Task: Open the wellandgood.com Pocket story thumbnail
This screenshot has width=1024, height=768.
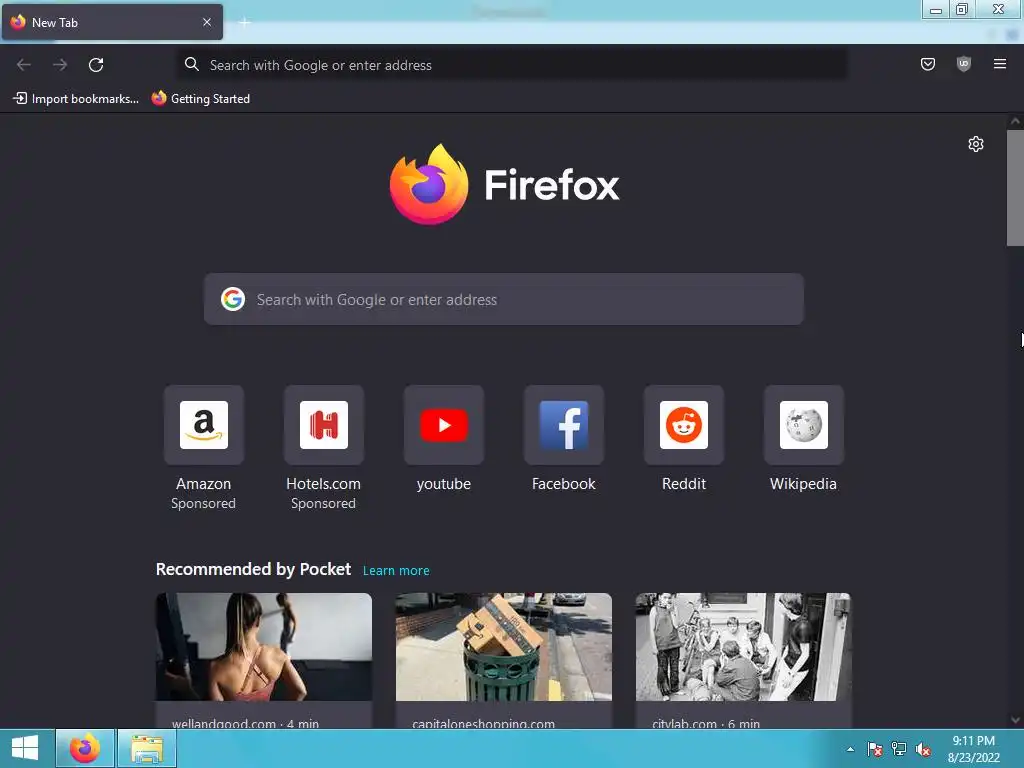Action: [264, 647]
